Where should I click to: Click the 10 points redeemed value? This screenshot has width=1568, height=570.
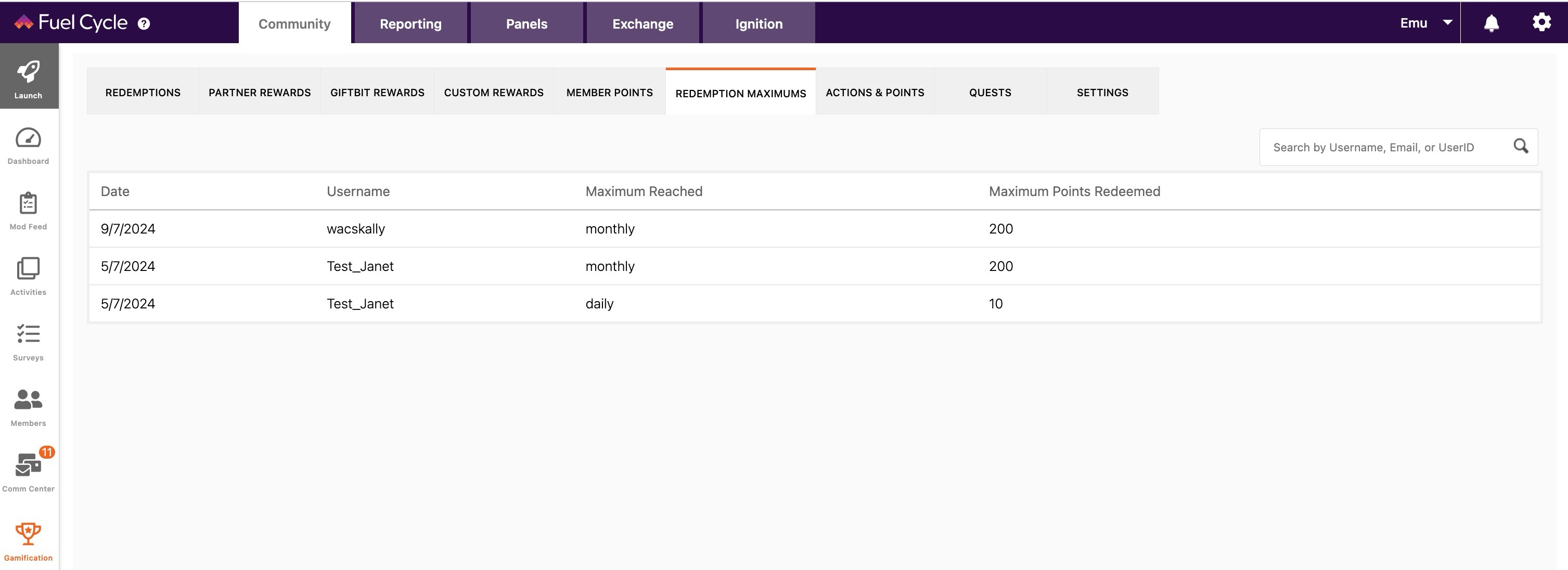pyautogui.click(x=996, y=304)
